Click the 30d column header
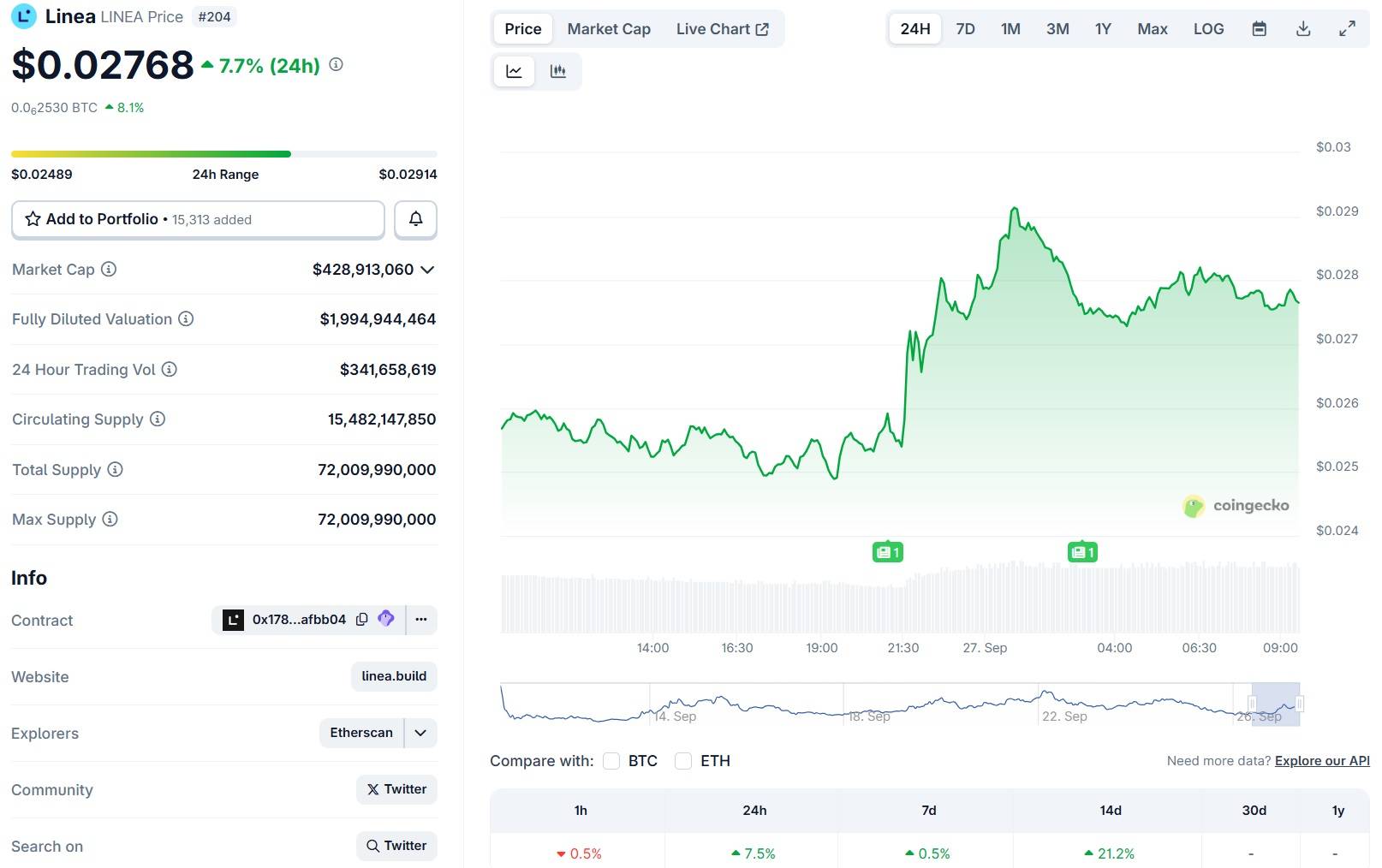 click(1254, 810)
